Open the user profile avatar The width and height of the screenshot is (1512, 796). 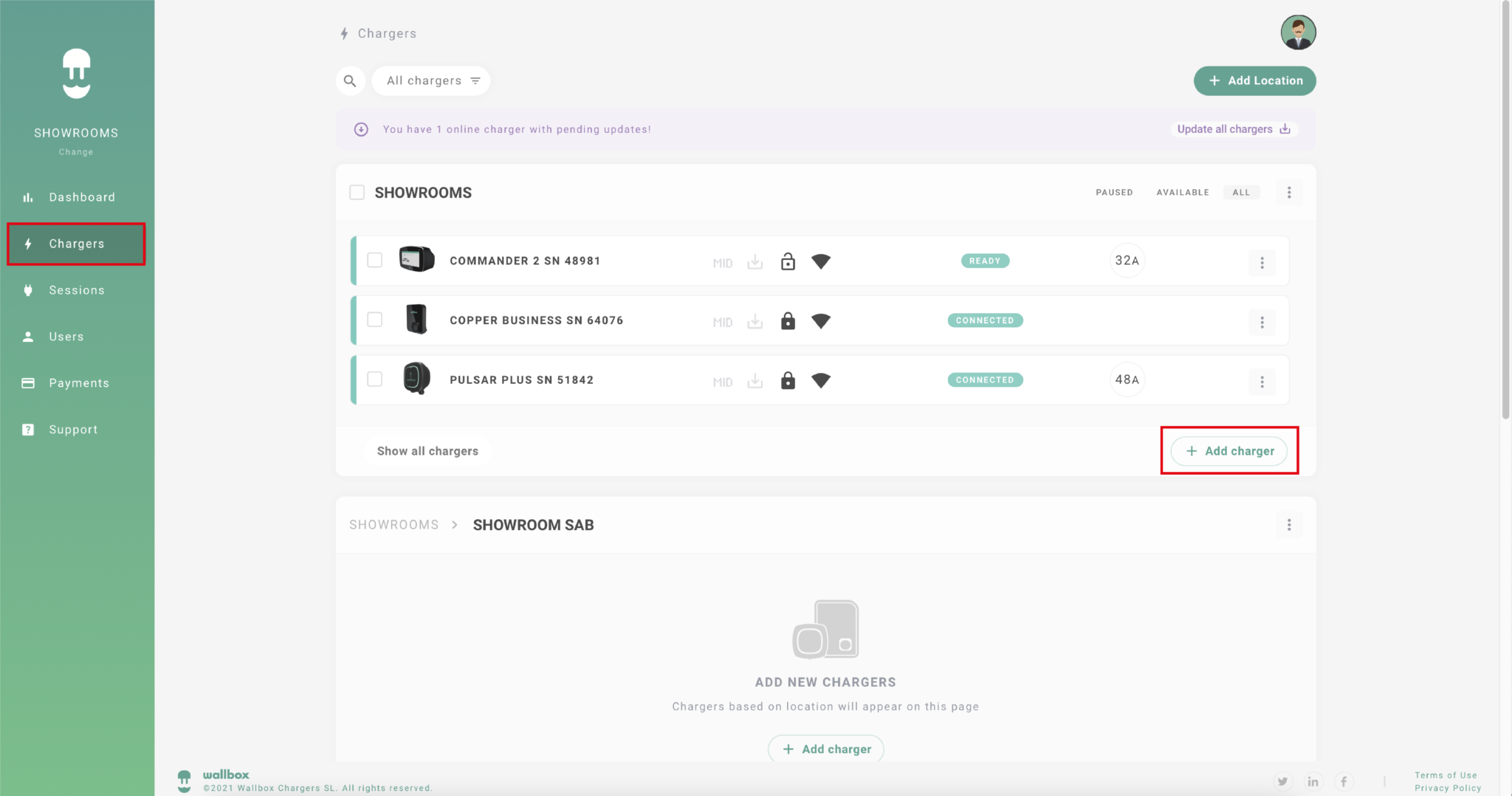[x=1297, y=33]
